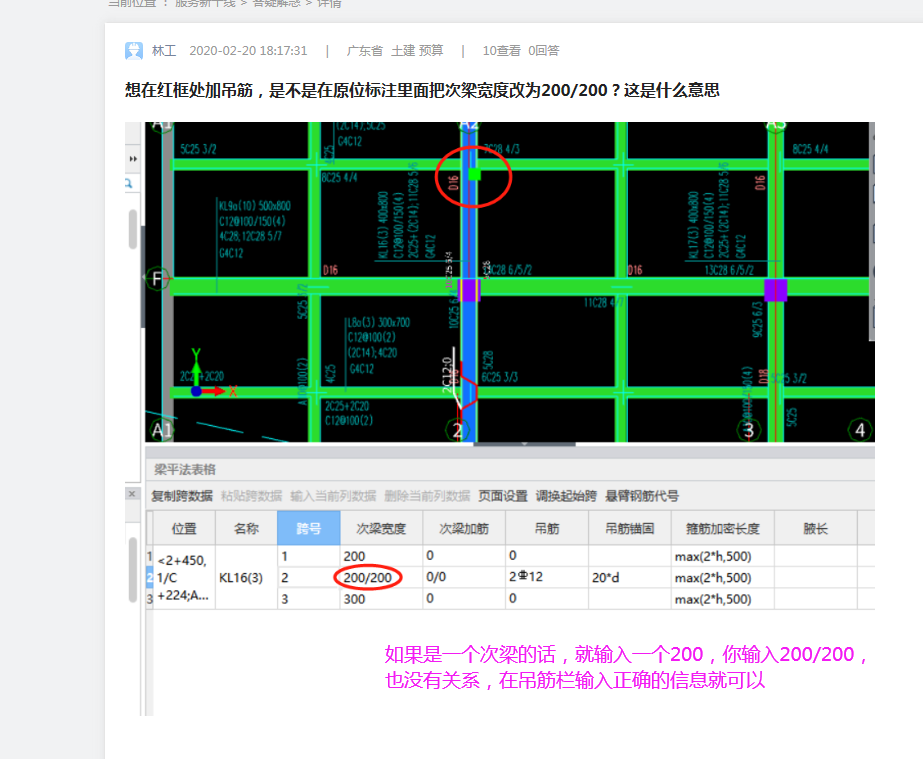Screen dimensions: 923x759
Task: Click the 梁平法表格 panel title
Action: pos(185,469)
